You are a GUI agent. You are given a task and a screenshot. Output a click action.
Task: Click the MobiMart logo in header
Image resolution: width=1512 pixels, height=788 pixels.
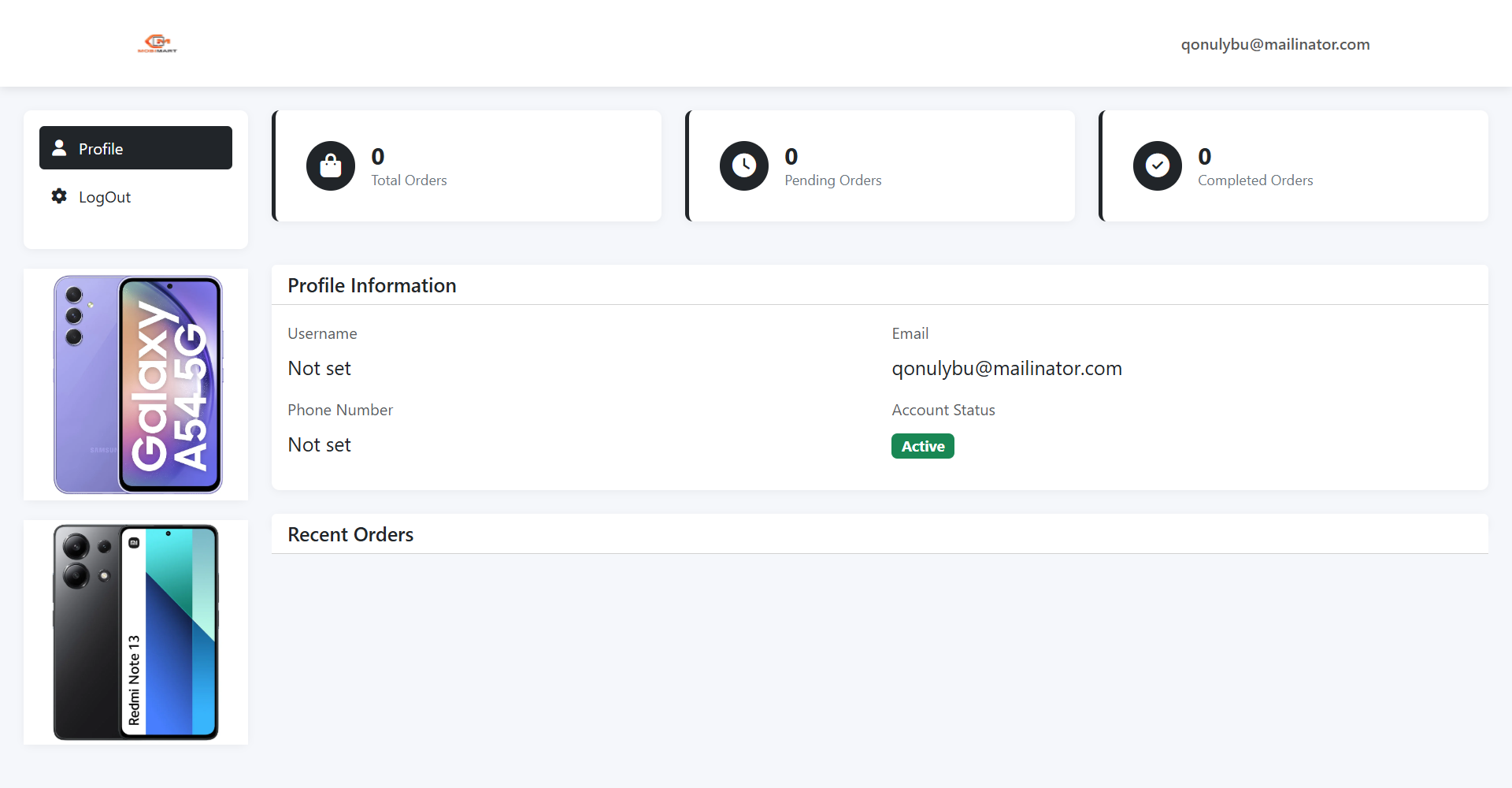(157, 43)
